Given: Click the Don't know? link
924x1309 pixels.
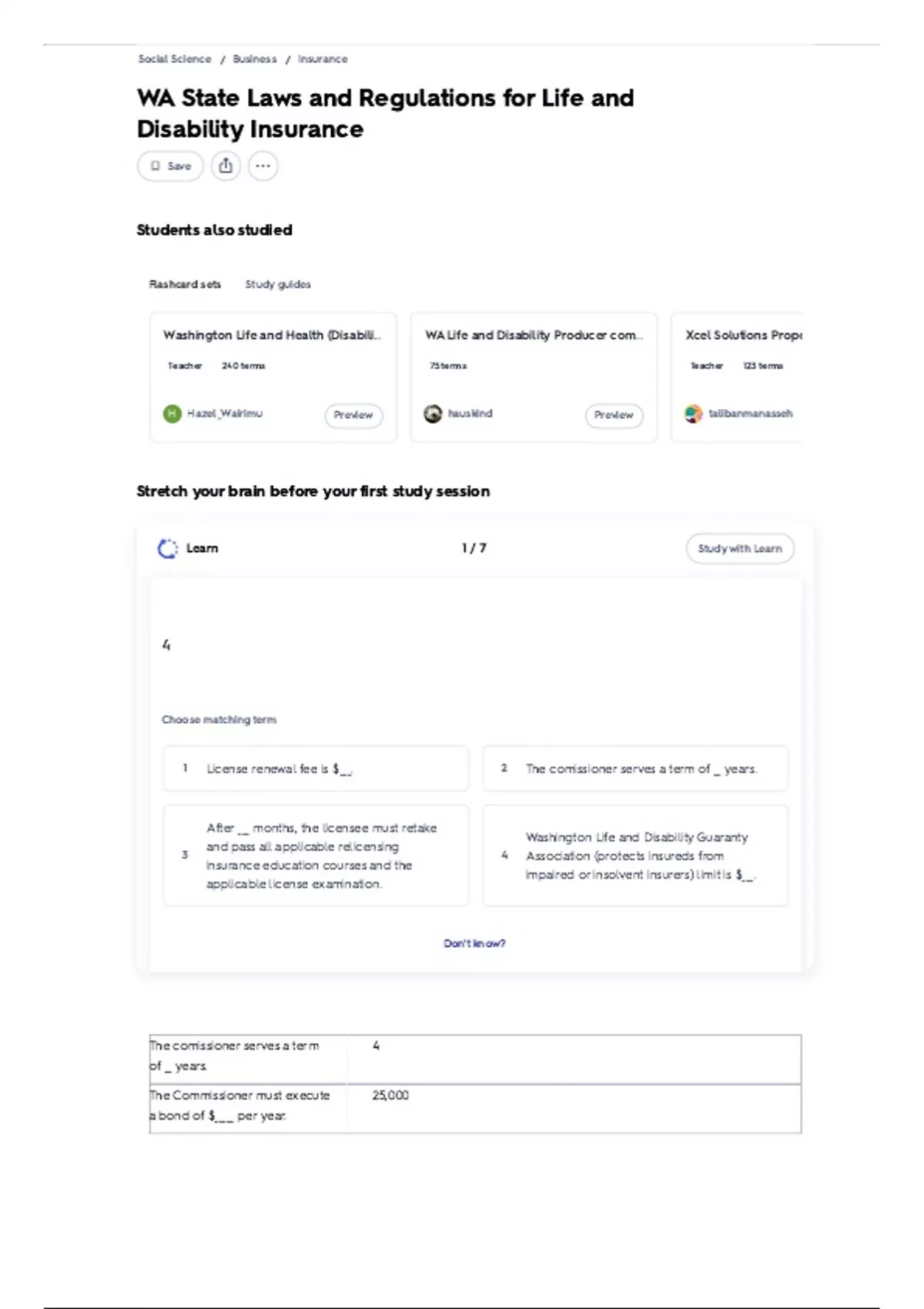Looking at the screenshot, I should tap(474, 943).
